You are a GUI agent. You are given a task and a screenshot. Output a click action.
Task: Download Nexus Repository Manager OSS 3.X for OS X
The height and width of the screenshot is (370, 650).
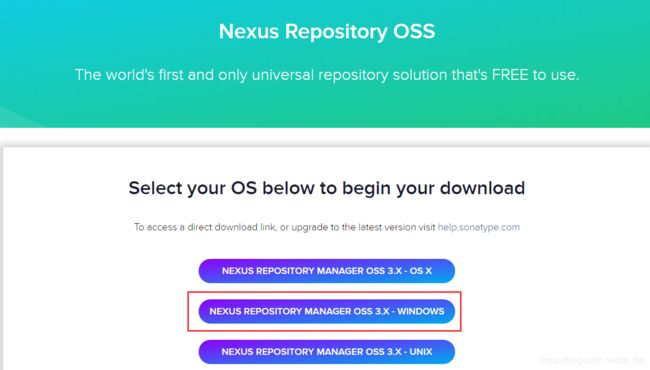[327, 271]
